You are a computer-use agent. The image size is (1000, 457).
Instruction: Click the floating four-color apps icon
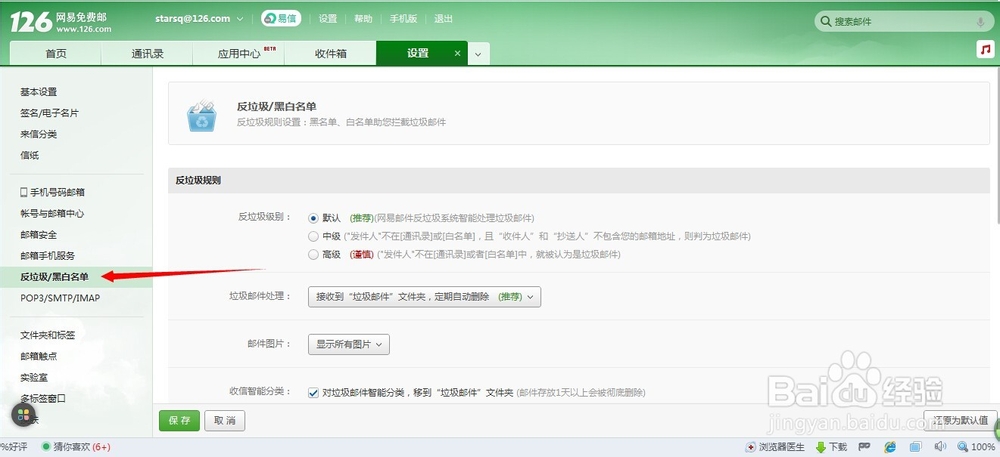[x=24, y=415]
